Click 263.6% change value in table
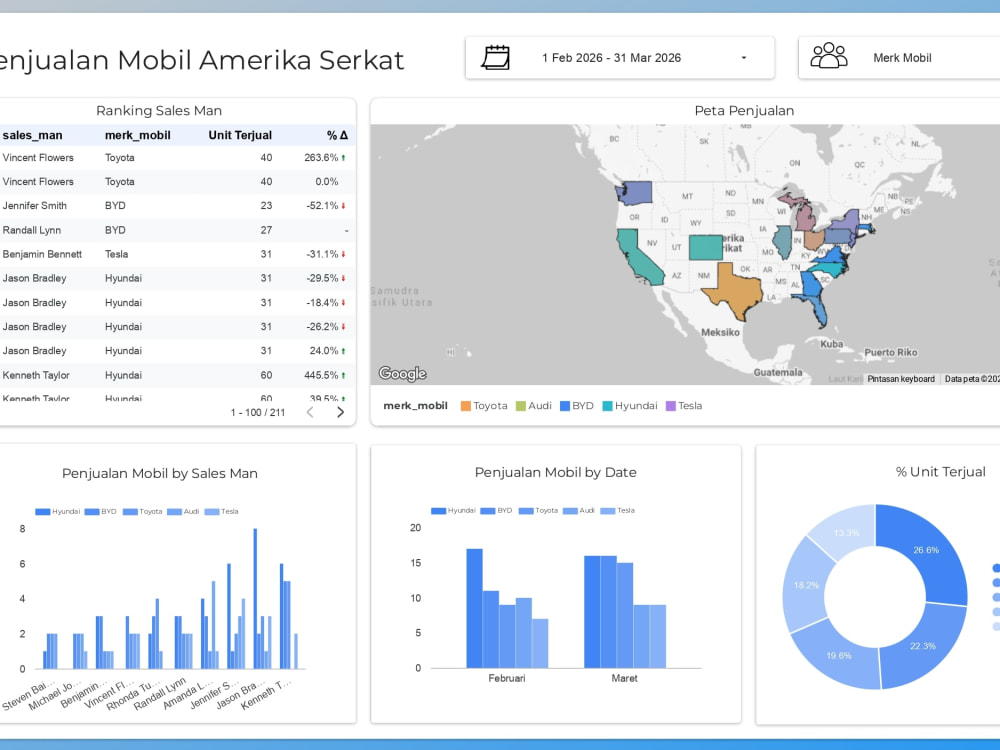 (x=321, y=158)
